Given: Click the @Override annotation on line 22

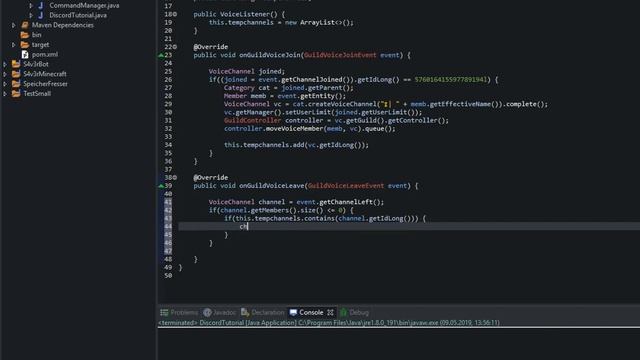Looking at the screenshot, I should (x=211, y=47).
